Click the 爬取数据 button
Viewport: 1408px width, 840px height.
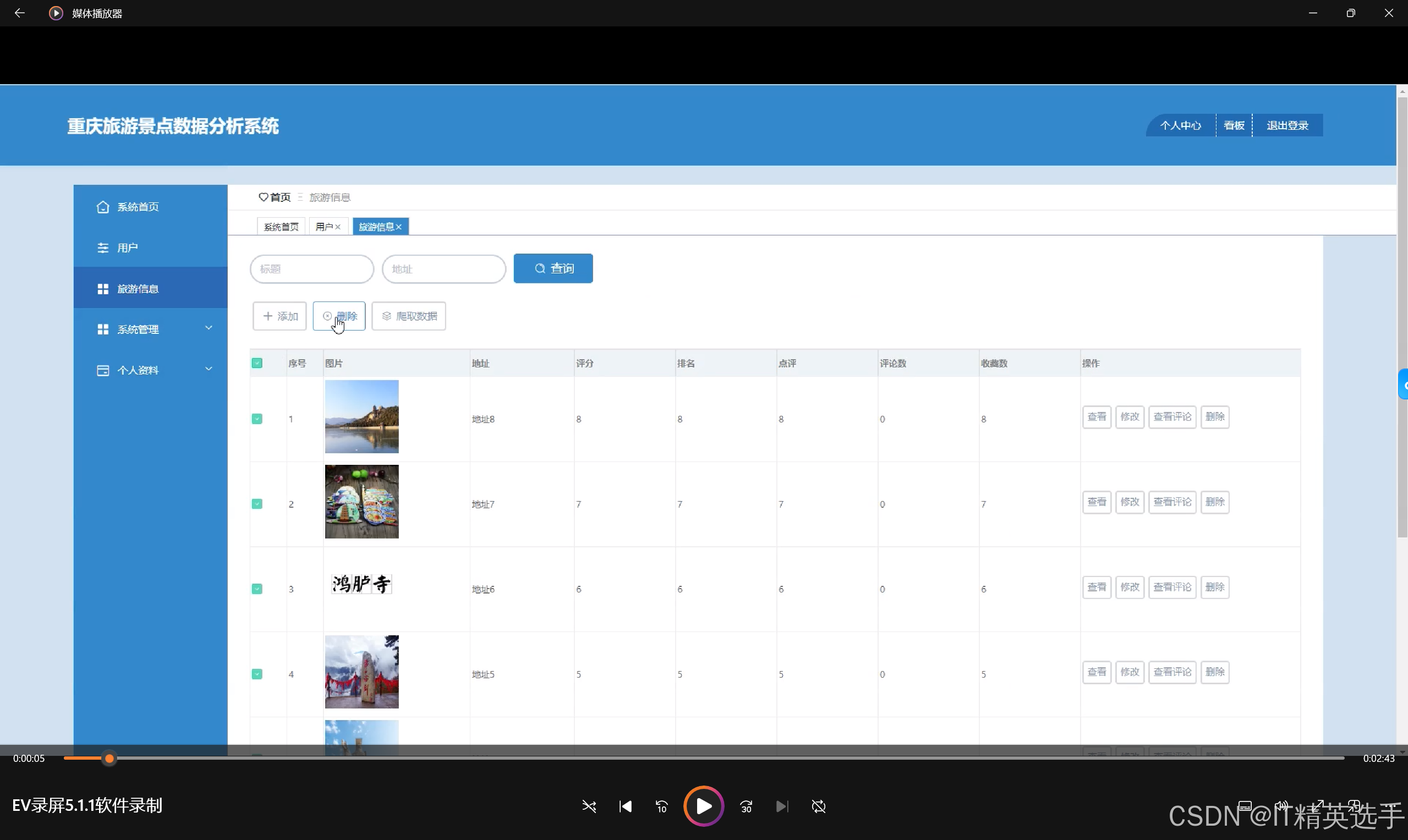click(409, 316)
